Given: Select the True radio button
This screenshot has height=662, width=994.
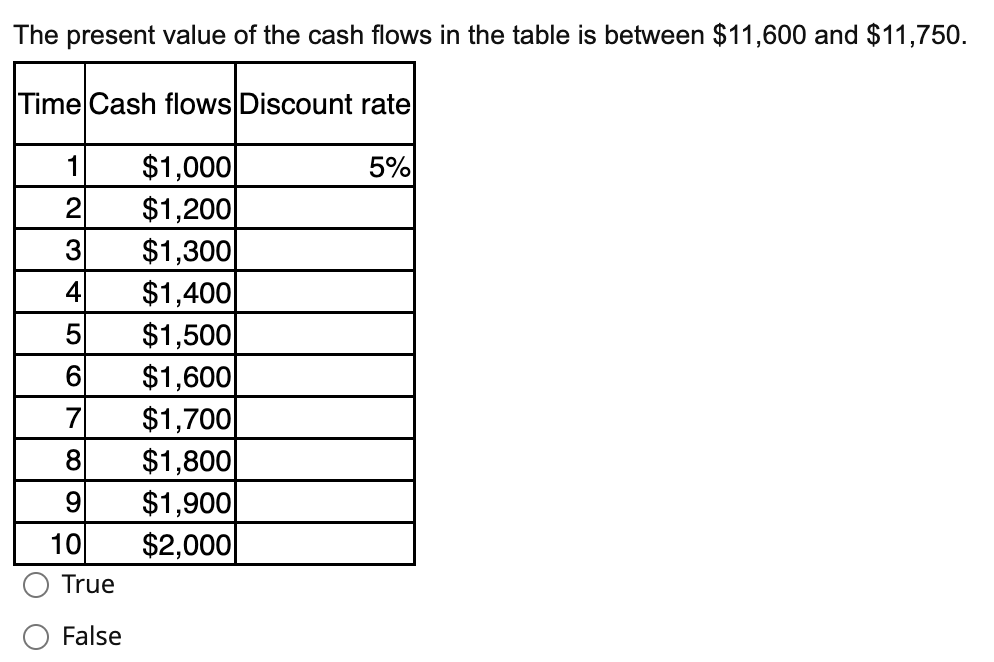Looking at the screenshot, I should [34, 584].
